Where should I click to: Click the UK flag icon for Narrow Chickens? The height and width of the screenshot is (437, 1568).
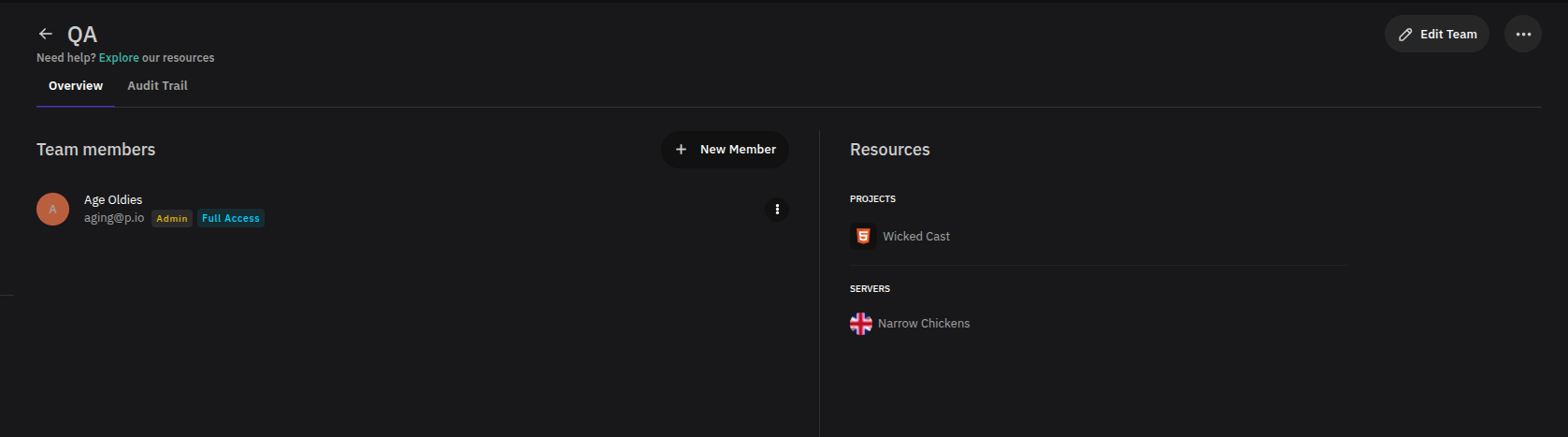[x=861, y=324]
